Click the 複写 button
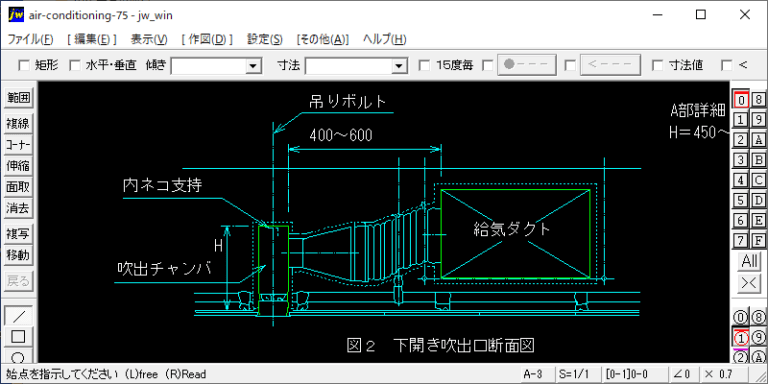768x384 pixels. pos(18,234)
